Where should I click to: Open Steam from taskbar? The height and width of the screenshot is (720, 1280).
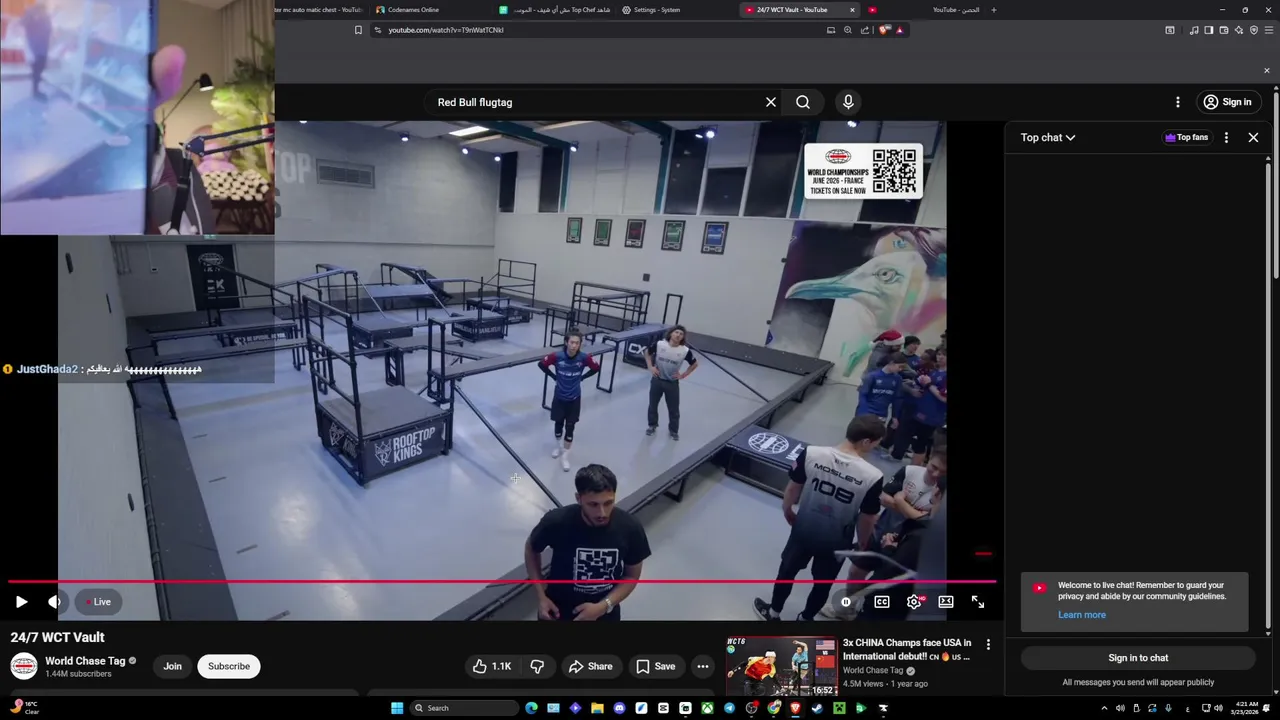point(816,708)
